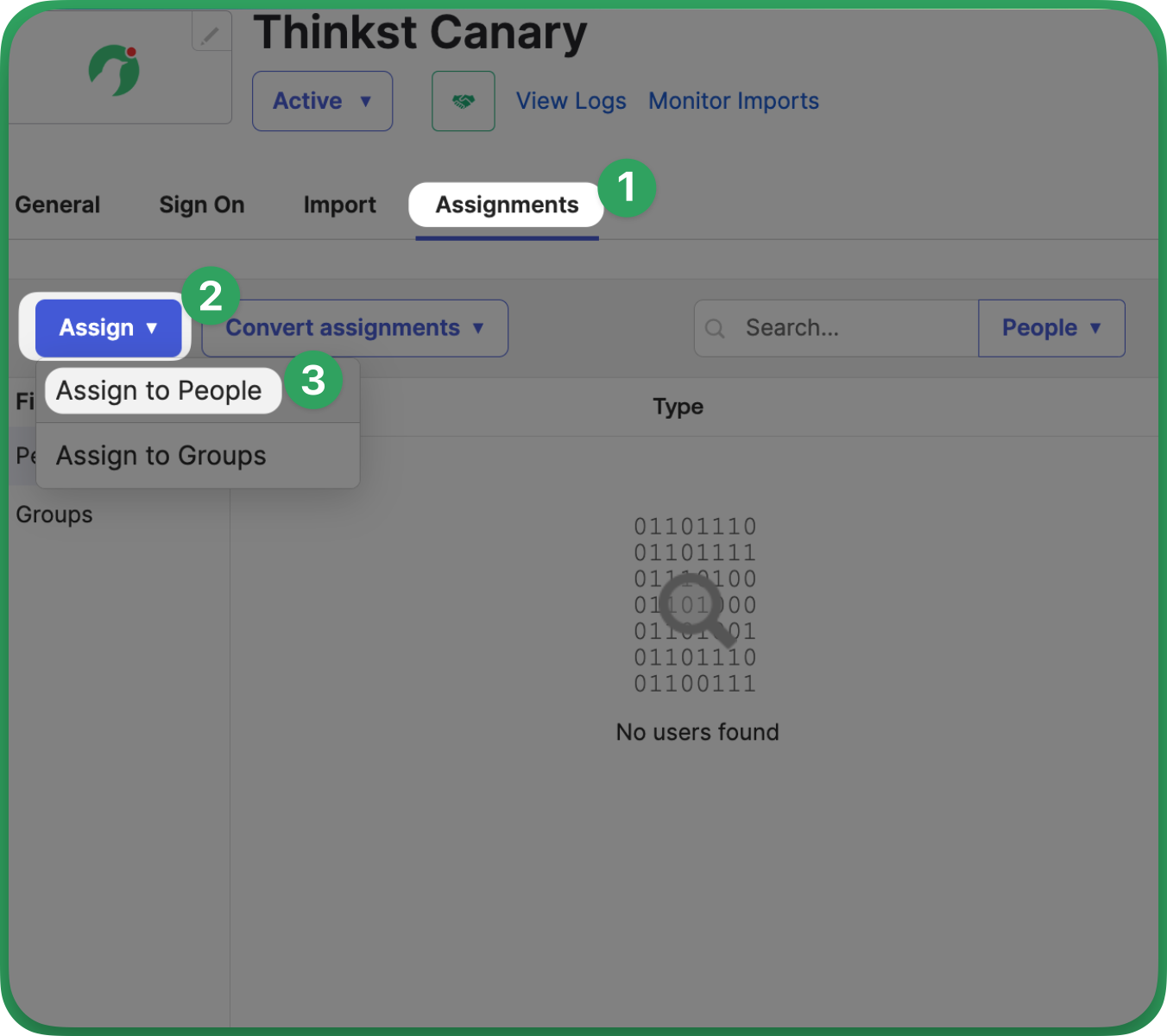Image resolution: width=1167 pixels, height=1036 pixels.
Task: Open the Assign dropdown button
Action: (109, 328)
